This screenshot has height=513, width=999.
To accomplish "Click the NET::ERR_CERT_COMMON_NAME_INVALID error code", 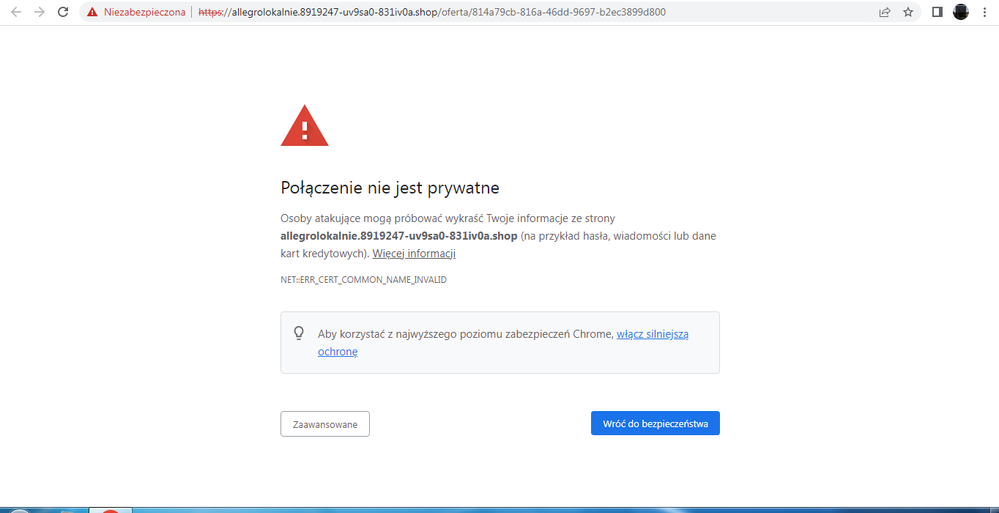I will (x=363, y=280).
